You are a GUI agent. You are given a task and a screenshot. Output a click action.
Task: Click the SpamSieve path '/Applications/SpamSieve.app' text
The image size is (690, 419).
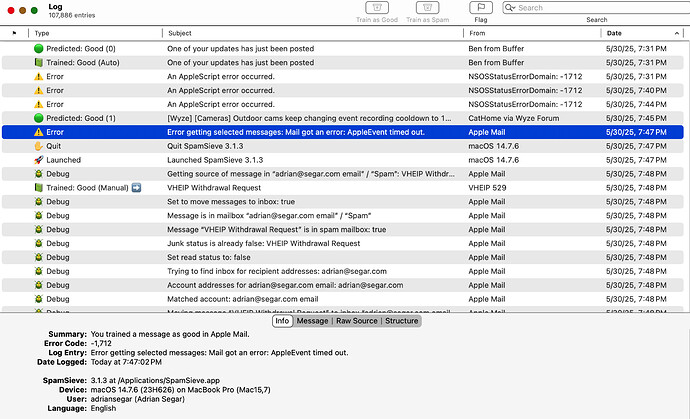[x=169, y=380]
